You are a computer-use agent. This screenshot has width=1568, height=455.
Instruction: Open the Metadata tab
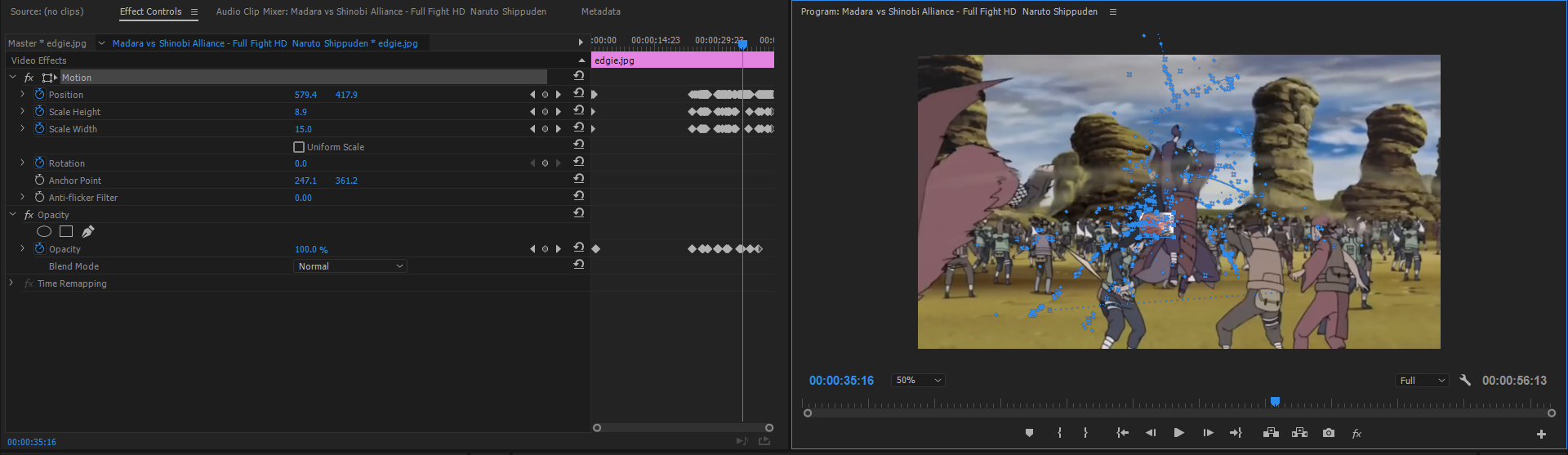(x=600, y=11)
